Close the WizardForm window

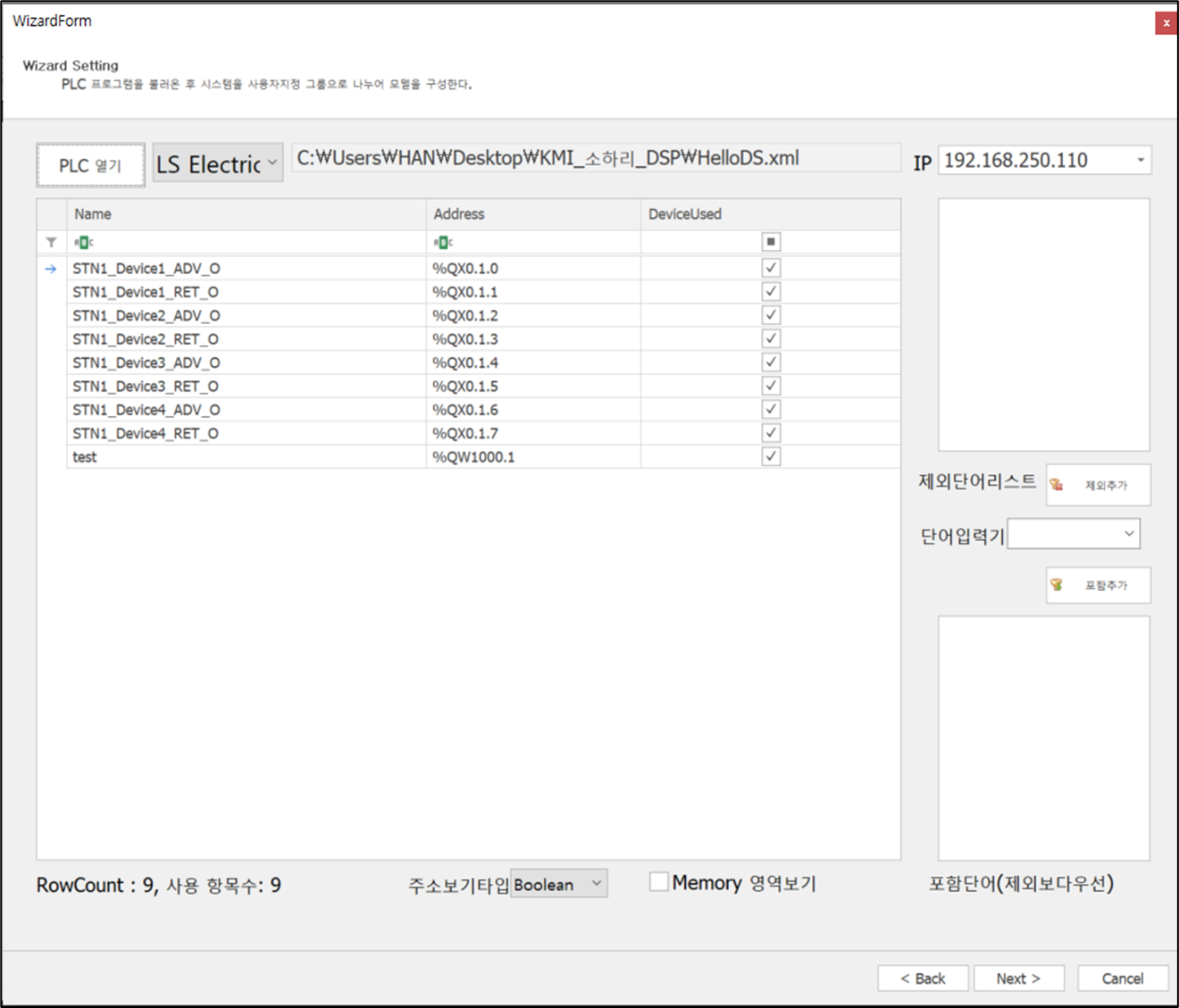pyautogui.click(x=1166, y=23)
